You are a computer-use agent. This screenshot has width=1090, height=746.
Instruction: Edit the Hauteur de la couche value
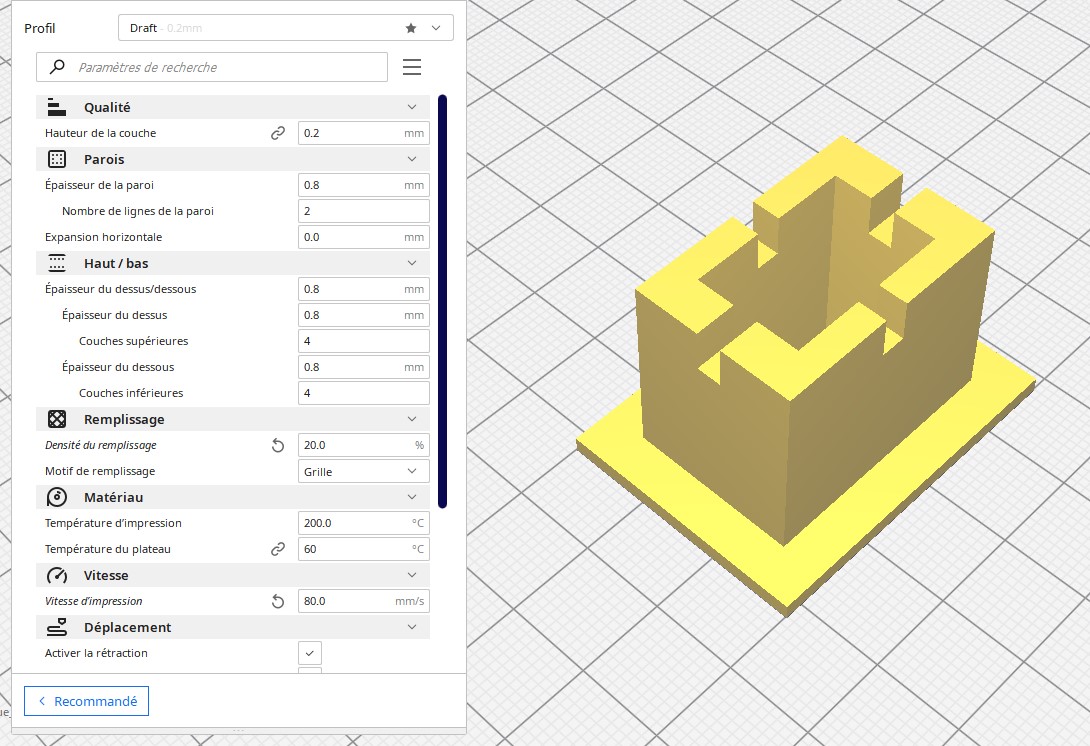364,133
